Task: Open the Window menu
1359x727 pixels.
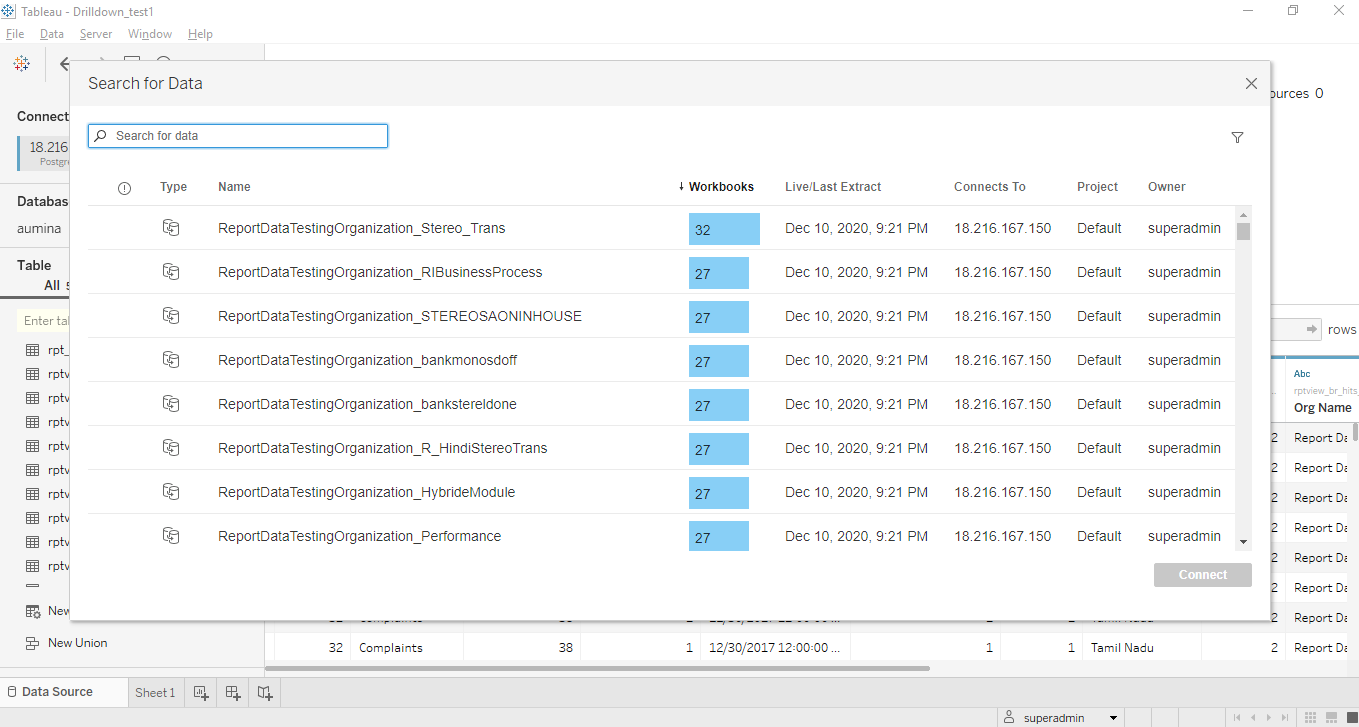Action: click(x=150, y=34)
